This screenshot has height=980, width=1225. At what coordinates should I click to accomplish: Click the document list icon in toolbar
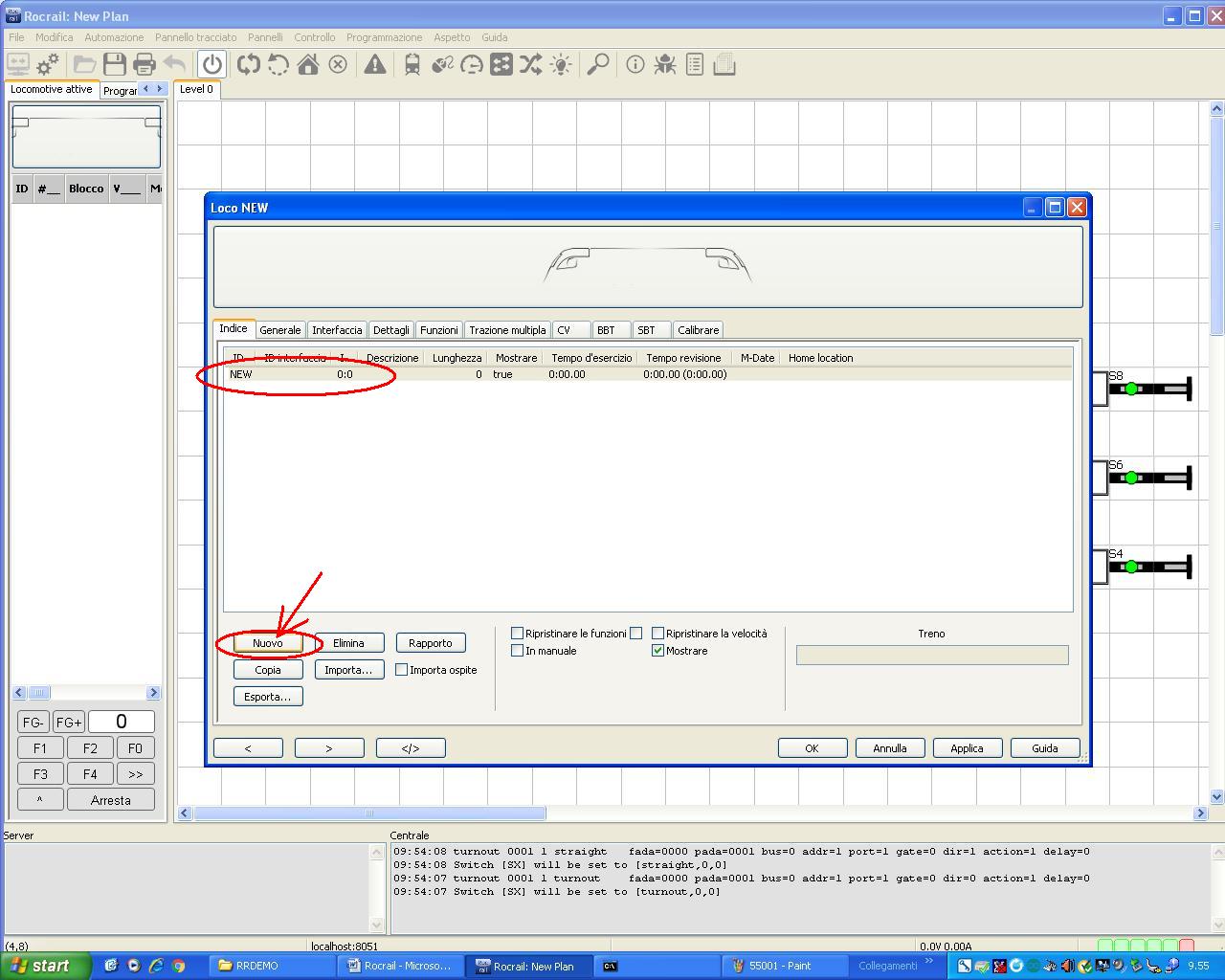[x=695, y=64]
